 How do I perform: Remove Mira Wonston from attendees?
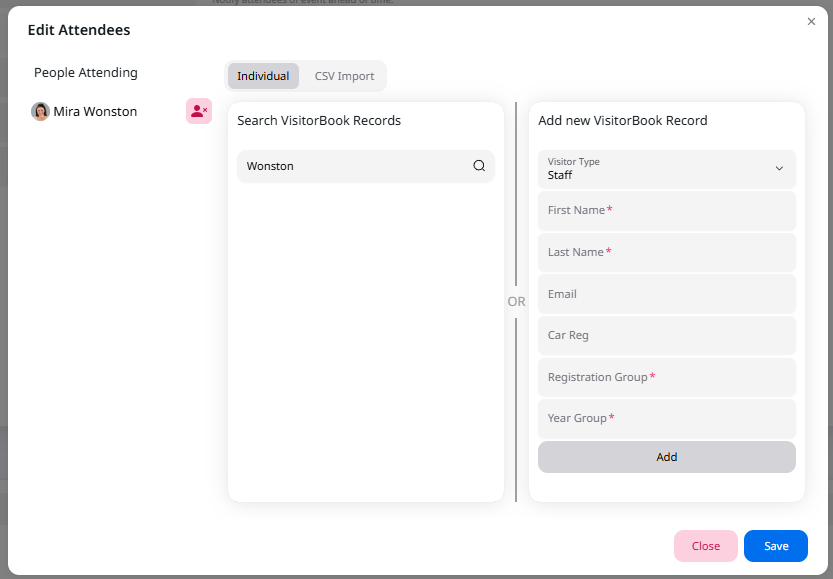tap(199, 112)
